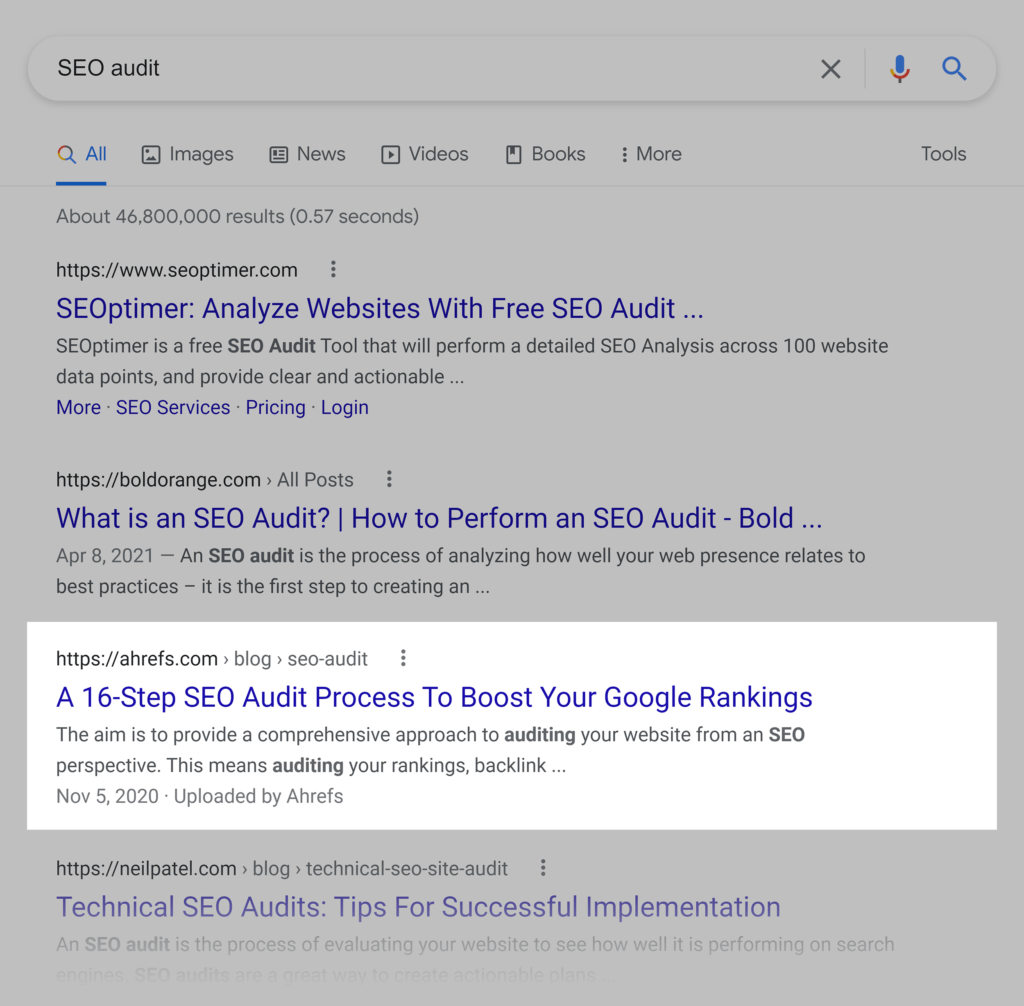
Task: Click the magnifying glass search icon
Action: tap(953, 68)
